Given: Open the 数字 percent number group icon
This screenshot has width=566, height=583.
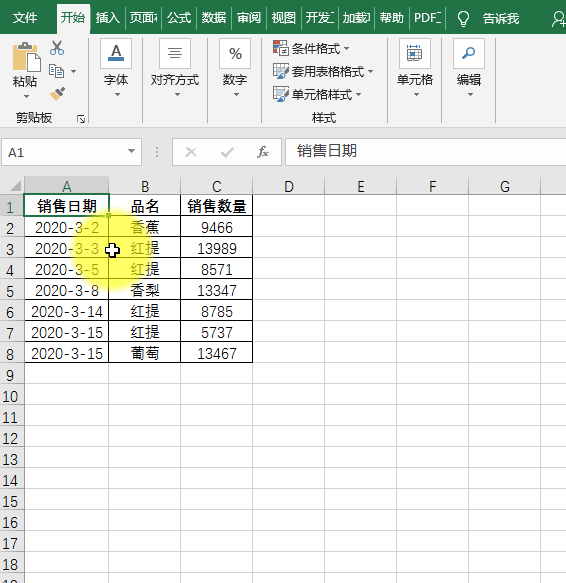Looking at the screenshot, I should click(235, 53).
